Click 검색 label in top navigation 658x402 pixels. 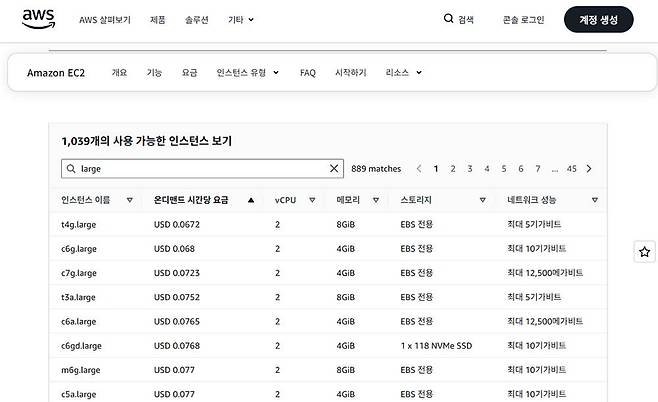click(x=466, y=20)
